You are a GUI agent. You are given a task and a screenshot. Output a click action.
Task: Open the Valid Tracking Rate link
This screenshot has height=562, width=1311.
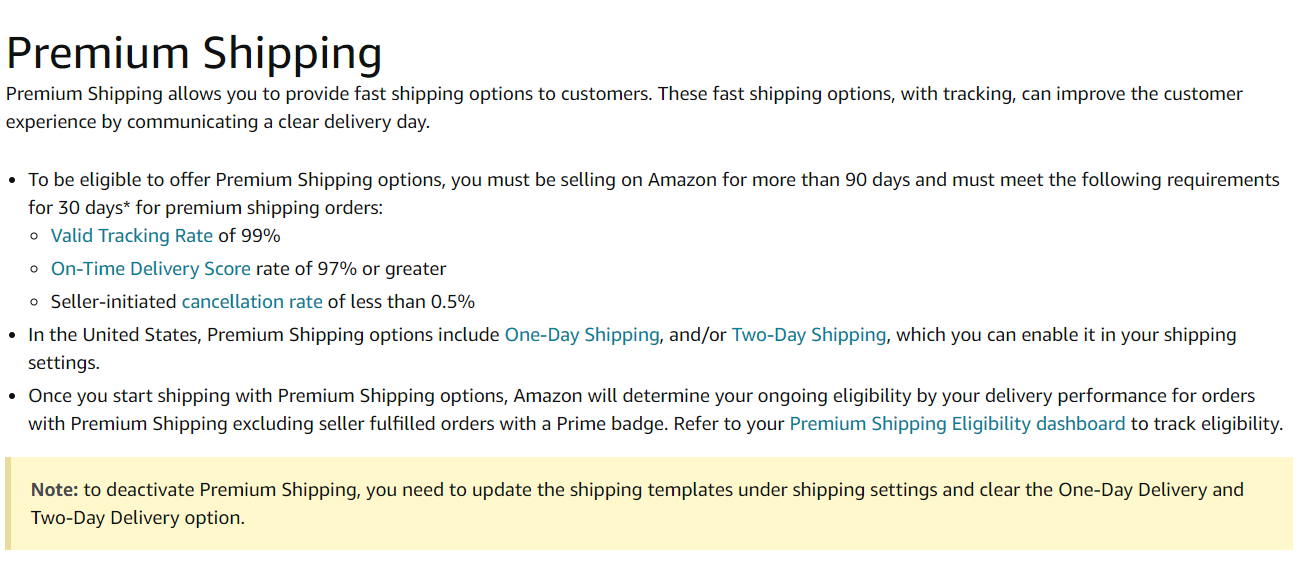pyautogui.click(x=132, y=236)
